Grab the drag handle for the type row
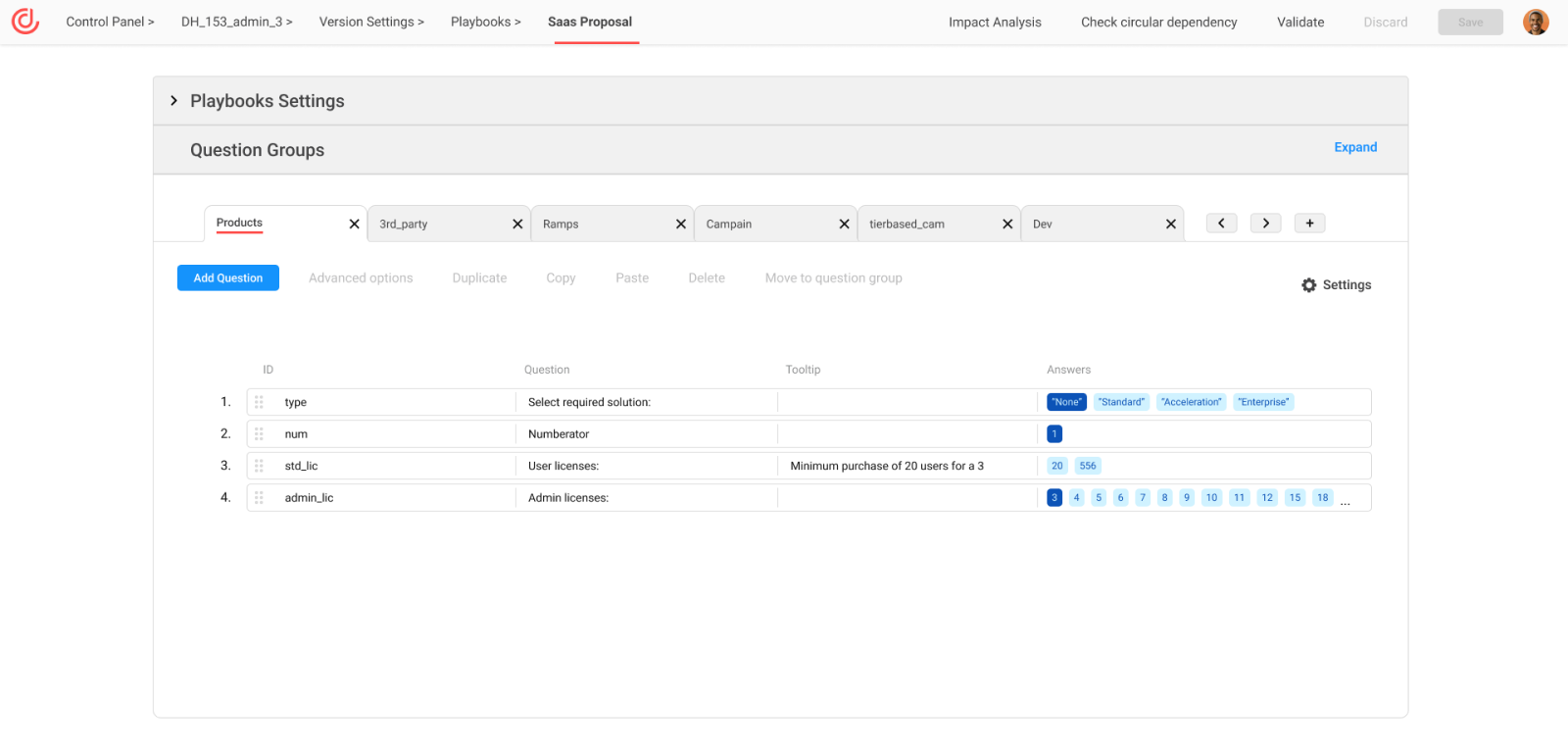Viewport: 1568px width, 753px height. coord(259,402)
